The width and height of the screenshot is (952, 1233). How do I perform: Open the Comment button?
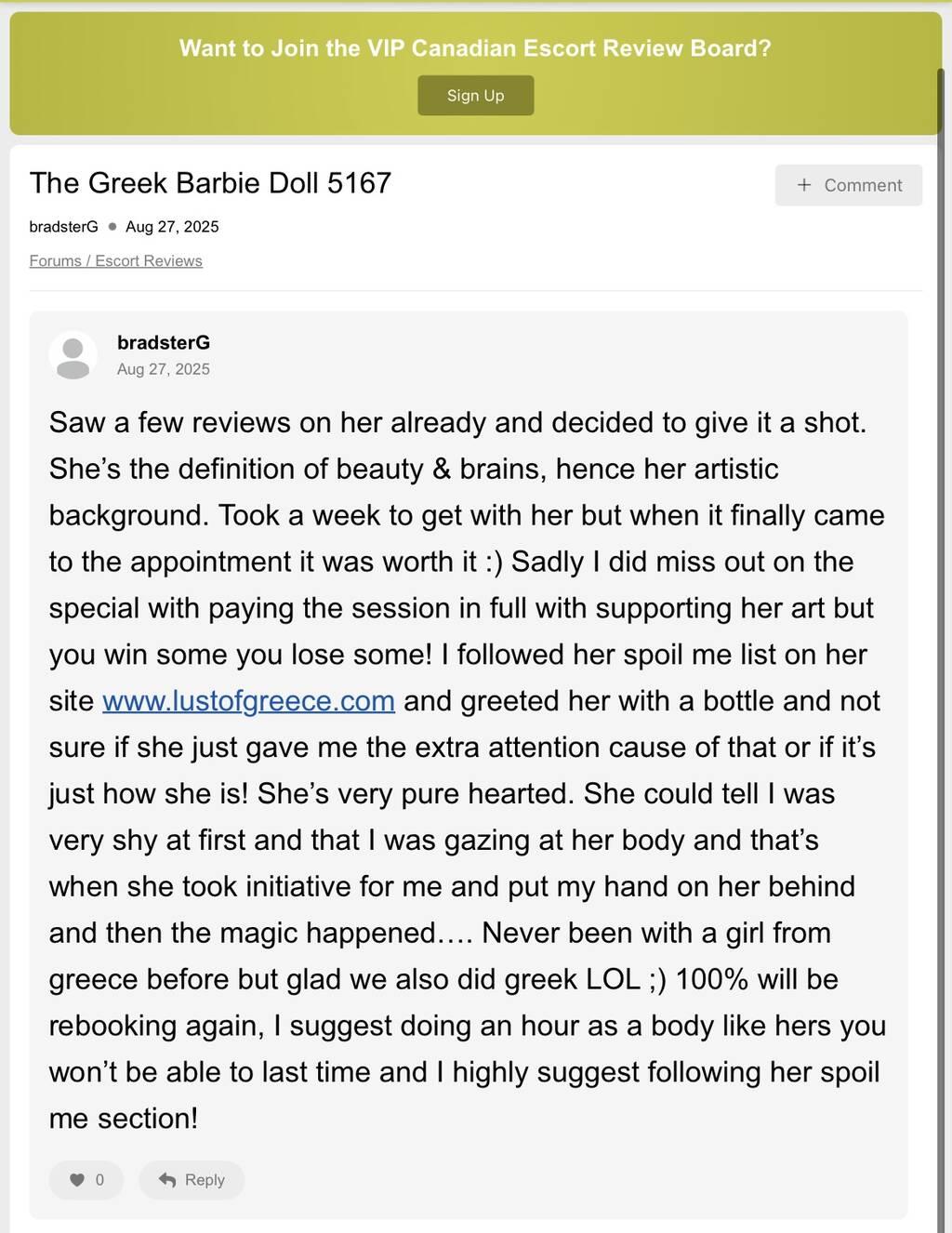coord(848,185)
